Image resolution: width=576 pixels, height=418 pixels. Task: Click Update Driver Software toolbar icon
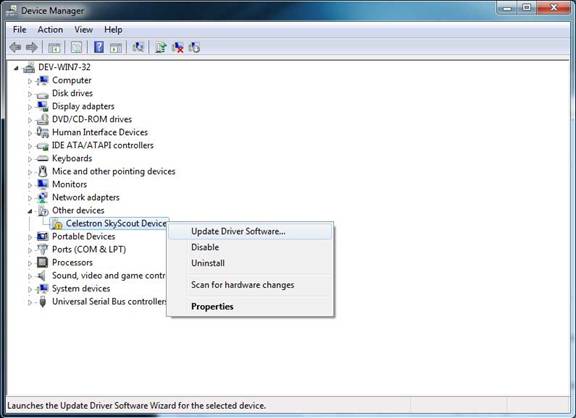[160, 47]
